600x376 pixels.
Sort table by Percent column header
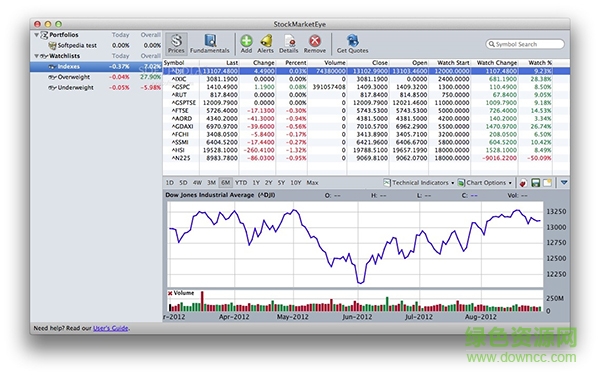coord(292,63)
